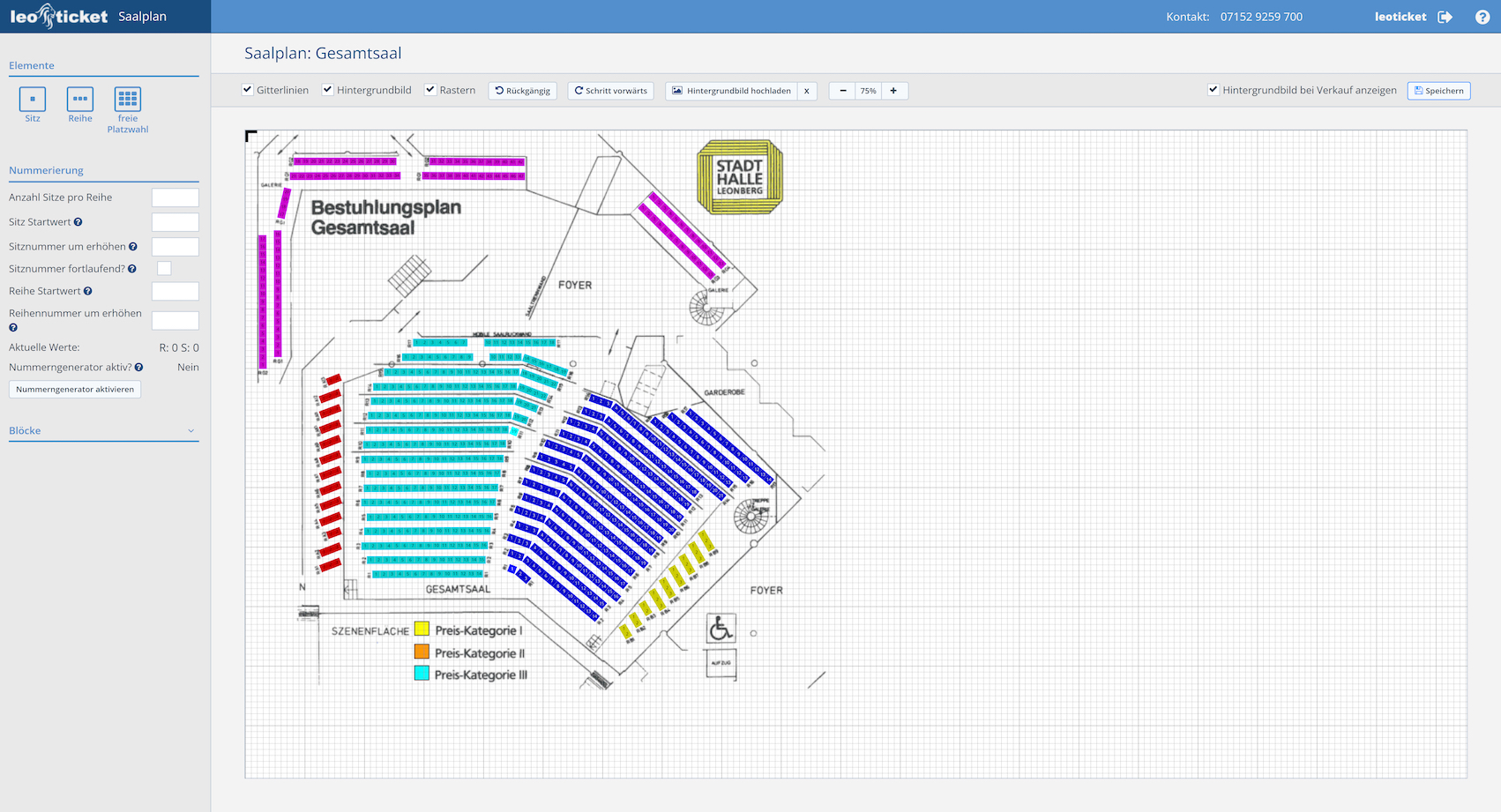
Task: Click the logout icon next to leoticket
Action: pyautogui.click(x=1445, y=17)
